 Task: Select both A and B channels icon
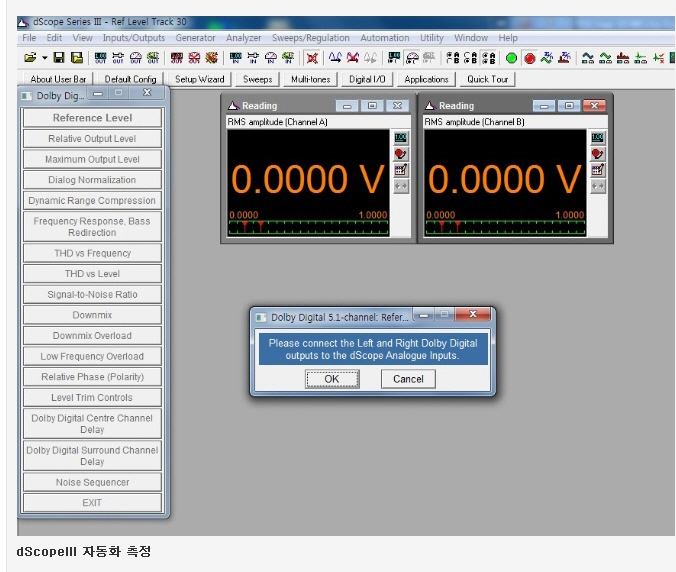(488, 58)
